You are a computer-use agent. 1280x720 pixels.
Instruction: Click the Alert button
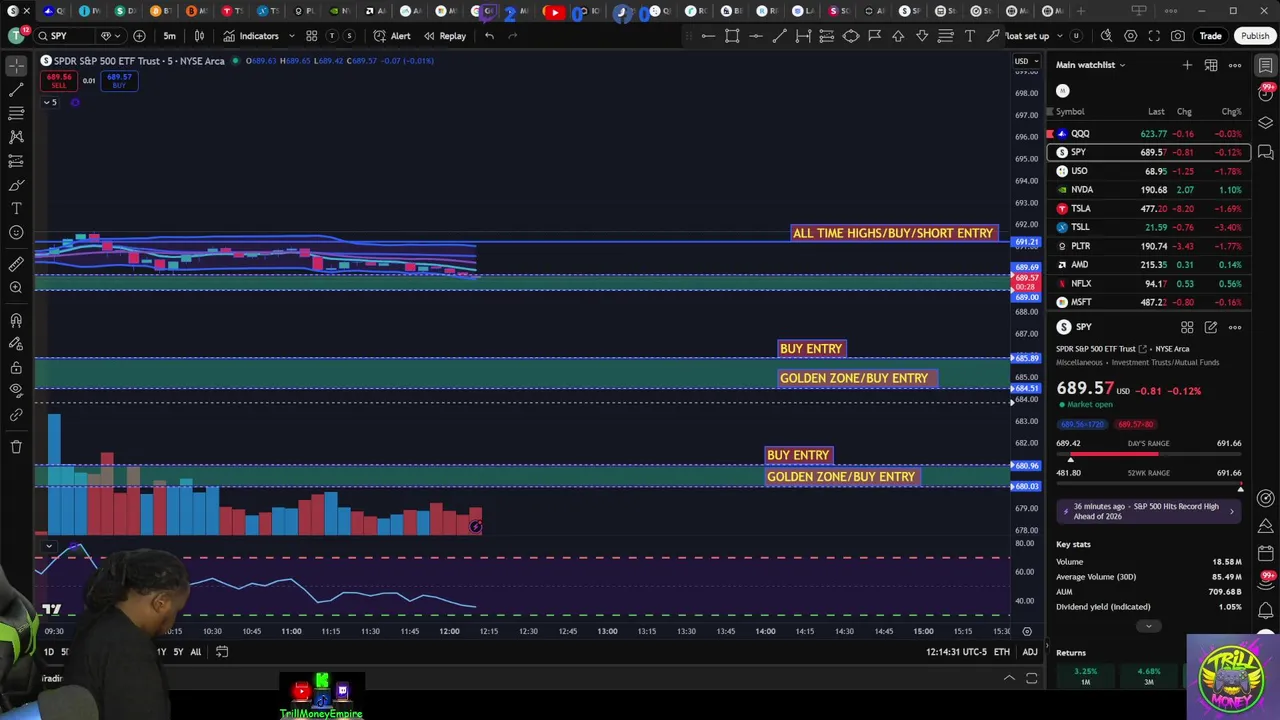pos(392,36)
